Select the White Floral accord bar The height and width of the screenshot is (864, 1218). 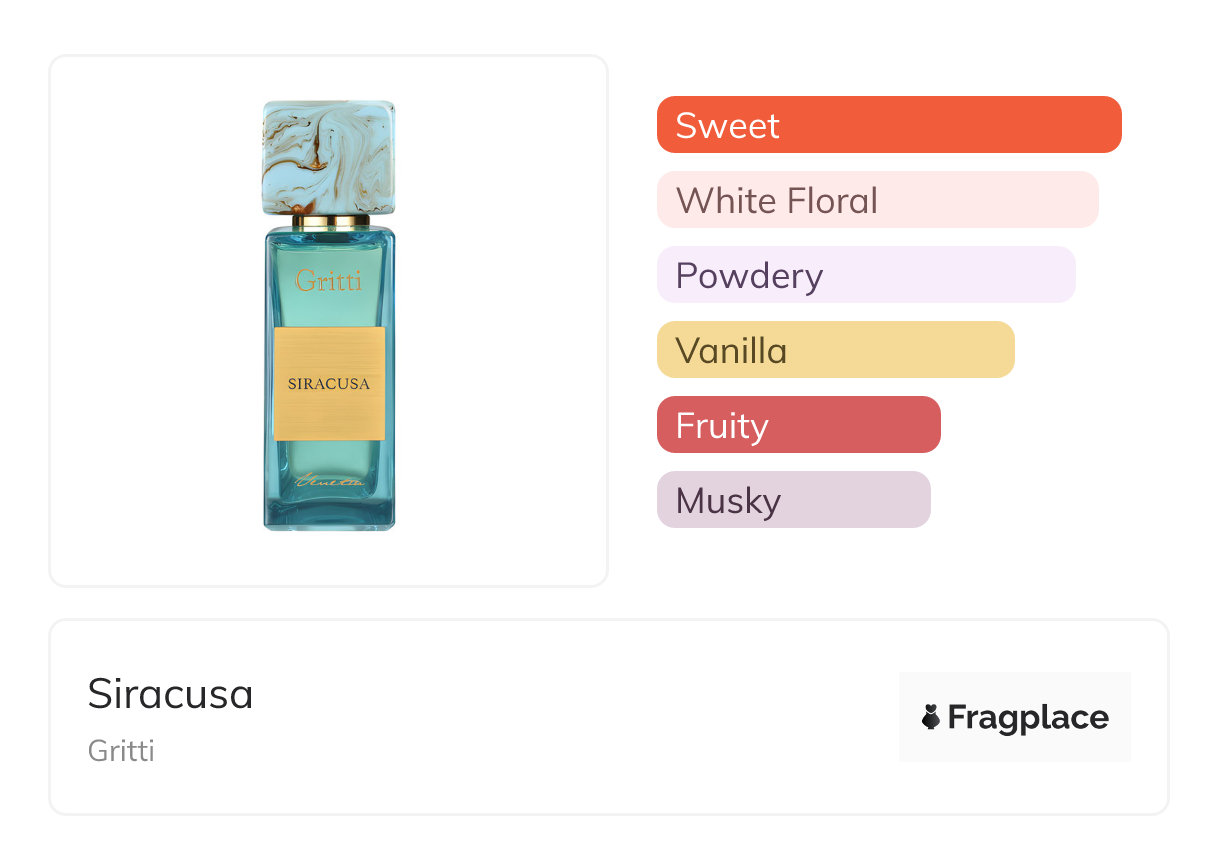(877, 200)
